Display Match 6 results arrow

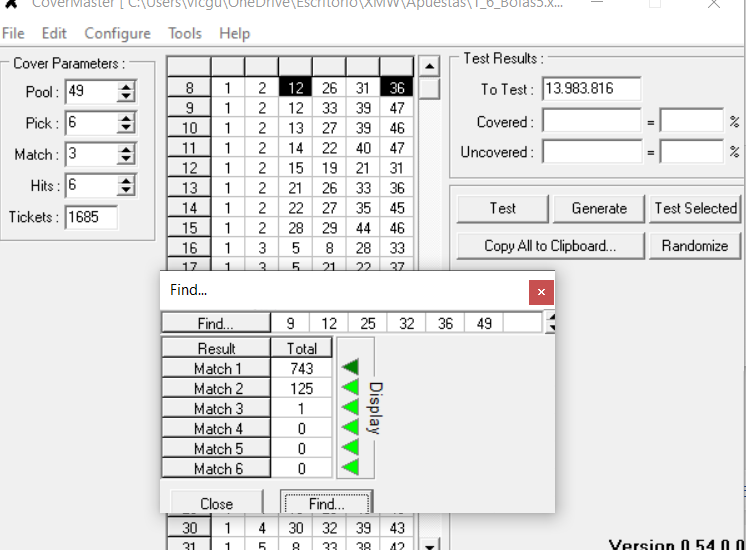351,467
